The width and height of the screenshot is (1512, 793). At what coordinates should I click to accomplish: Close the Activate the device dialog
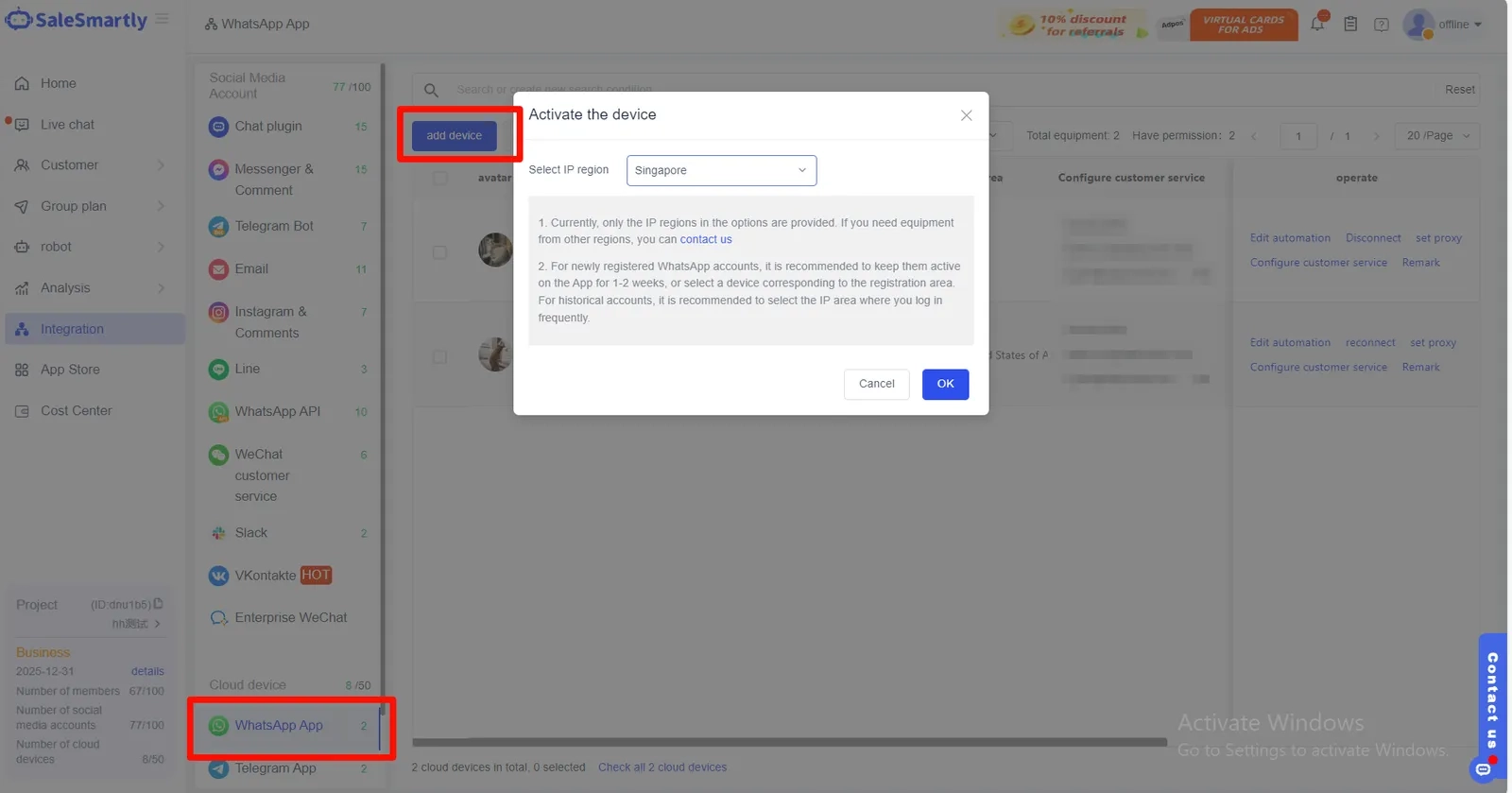pos(966,115)
